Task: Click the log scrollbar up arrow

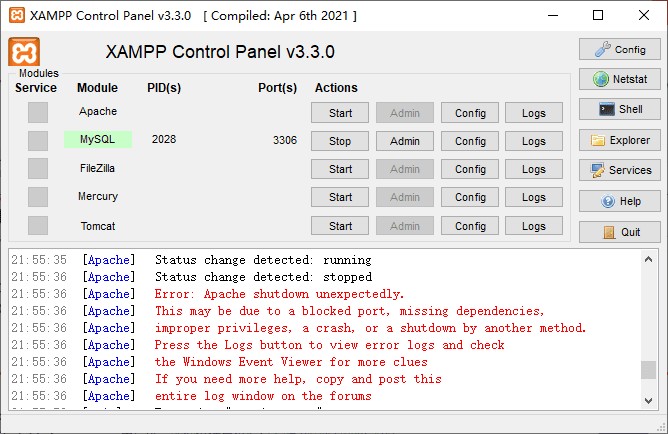Action: pos(648,259)
